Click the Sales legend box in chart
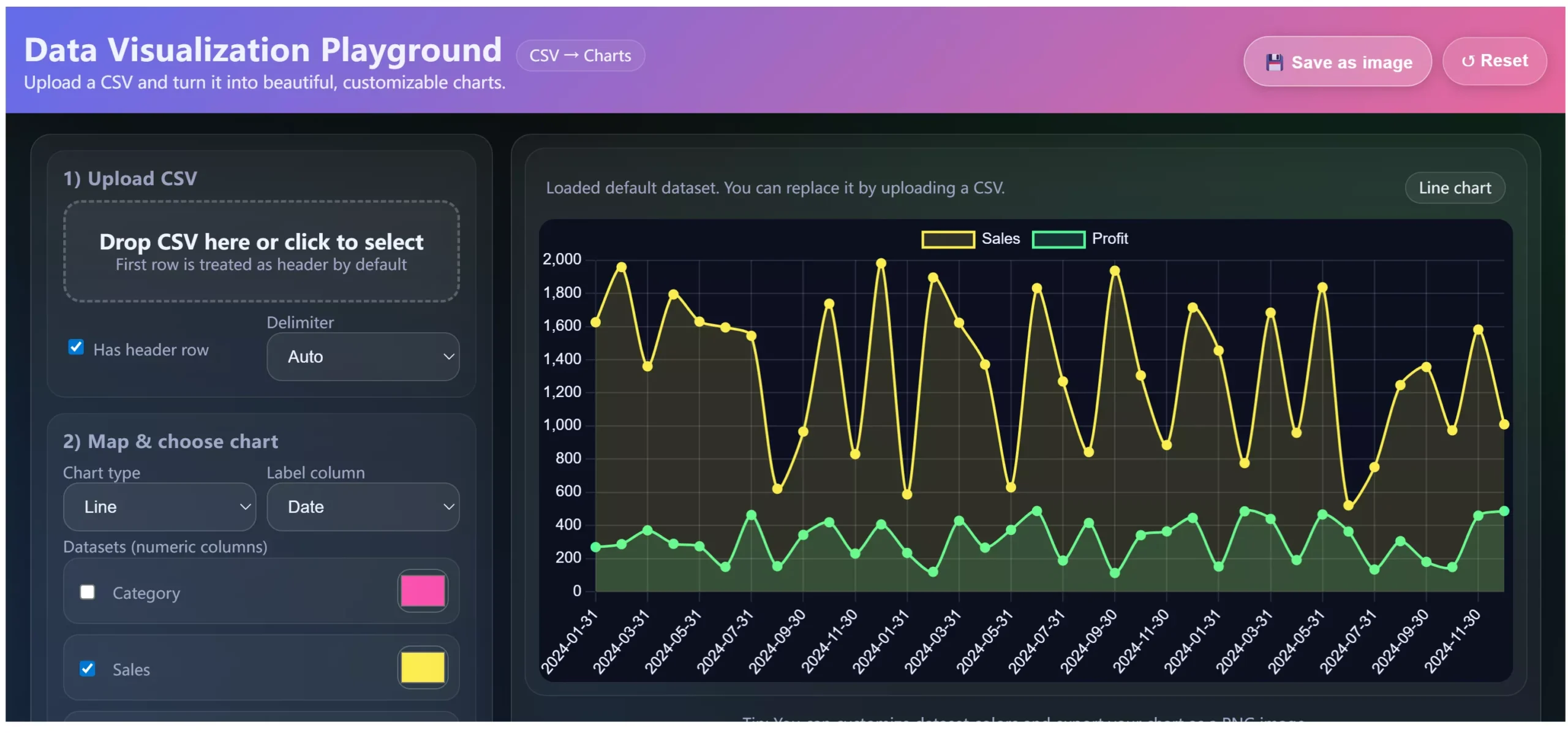The width and height of the screenshot is (1568, 733). 948,239
